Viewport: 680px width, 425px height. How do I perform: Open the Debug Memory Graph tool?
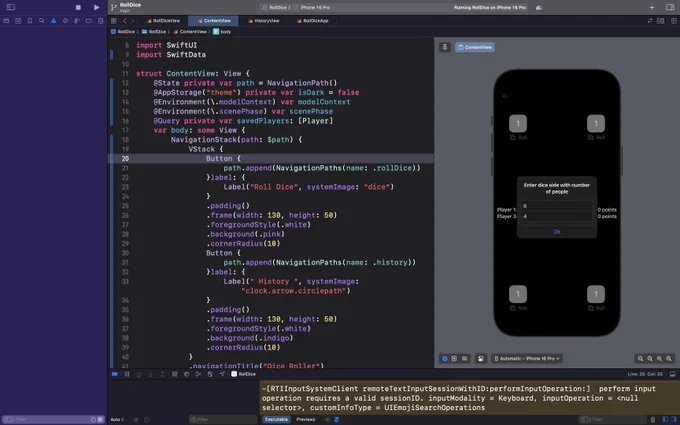point(198,374)
